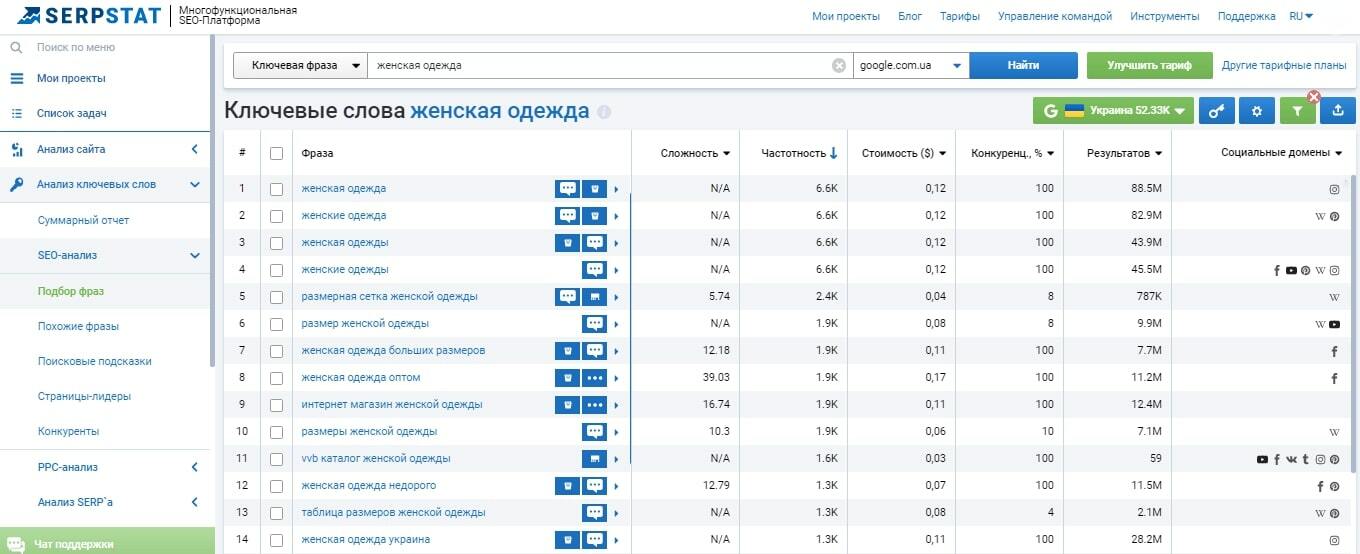
Task: Open 'Инструменты' in the top menu
Action: pos(1165,16)
